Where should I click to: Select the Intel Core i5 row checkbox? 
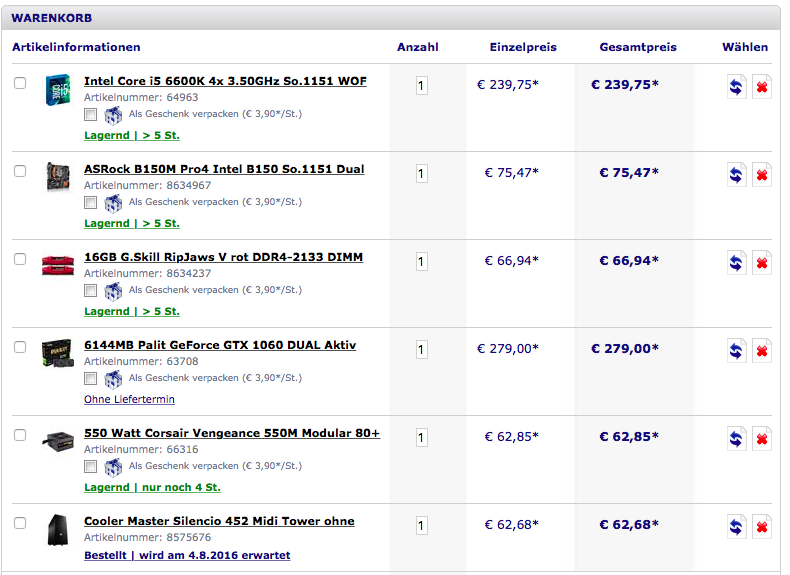pyautogui.click(x=20, y=83)
